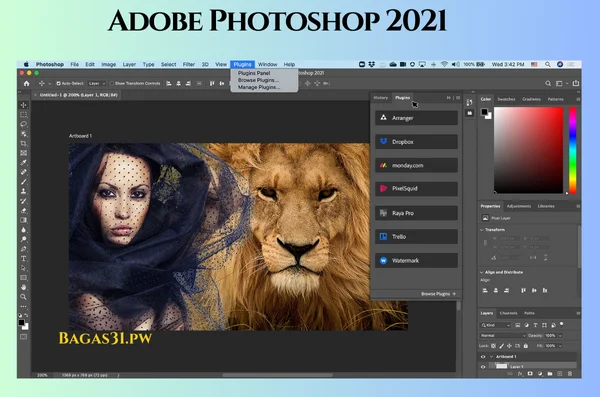This screenshot has width=600, height=397.
Task: Enable Show Transform Controls checkbox
Action: pos(112,83)
